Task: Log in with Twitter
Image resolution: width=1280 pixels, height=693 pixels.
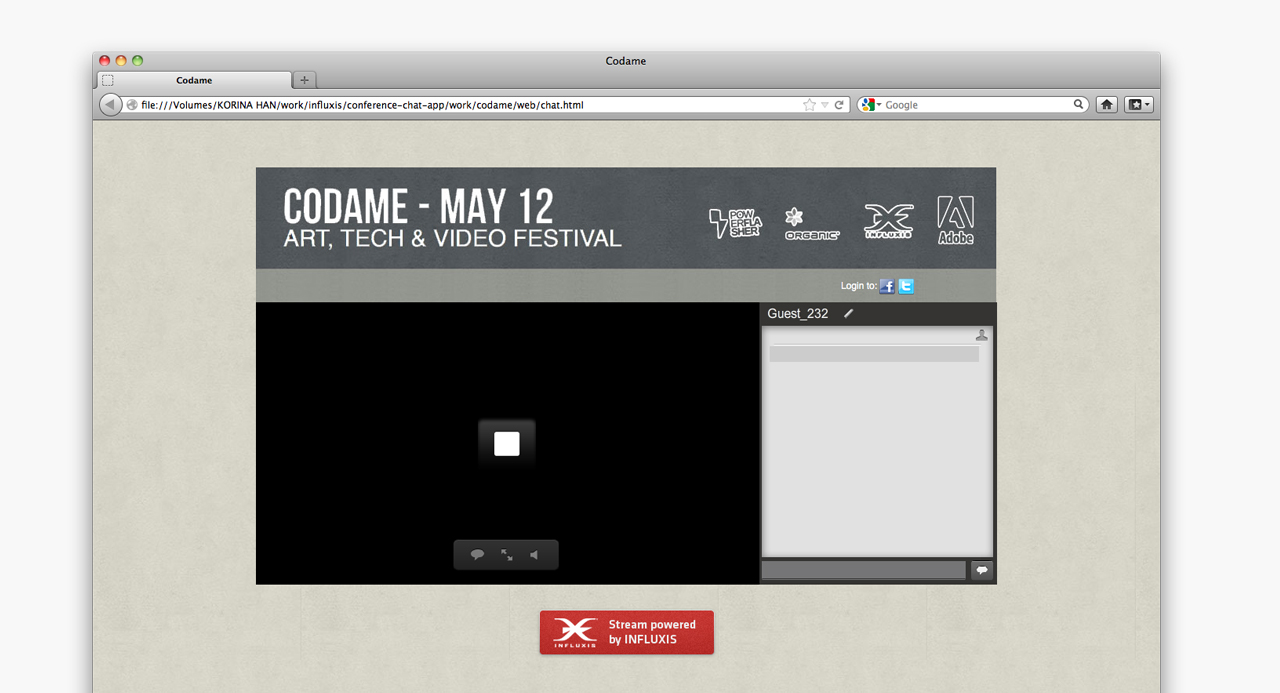Action: coord(906,286)
